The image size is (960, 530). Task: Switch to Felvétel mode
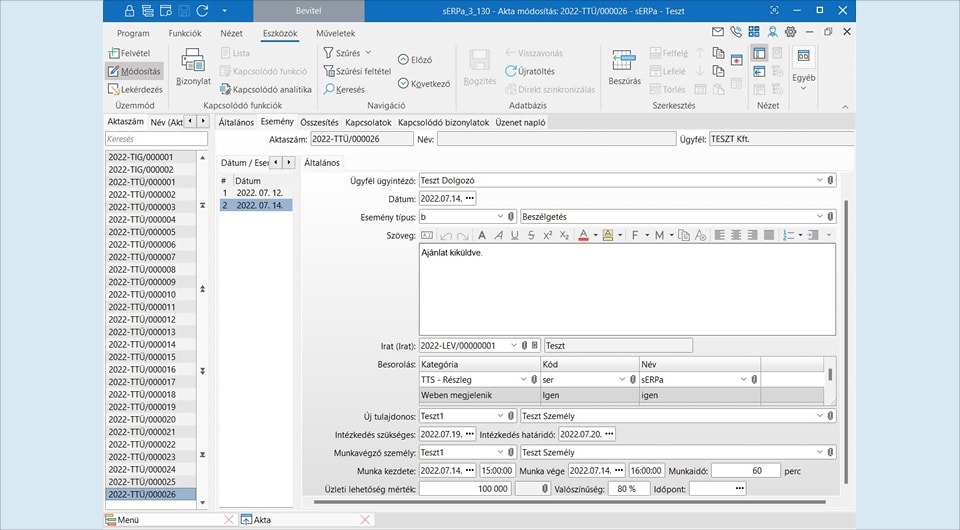[133, 52]
